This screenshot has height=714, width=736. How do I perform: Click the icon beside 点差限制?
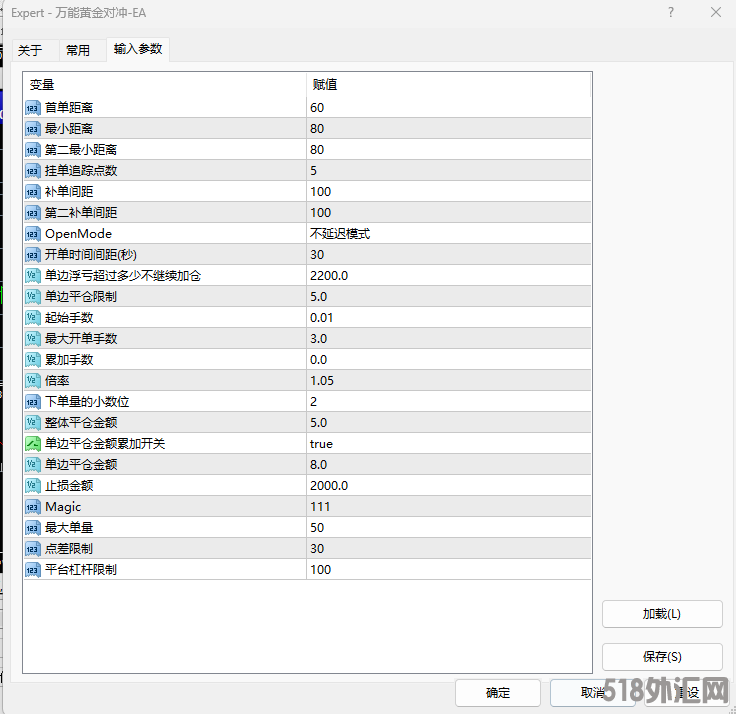pyautogui.click(x=33, y=549)
